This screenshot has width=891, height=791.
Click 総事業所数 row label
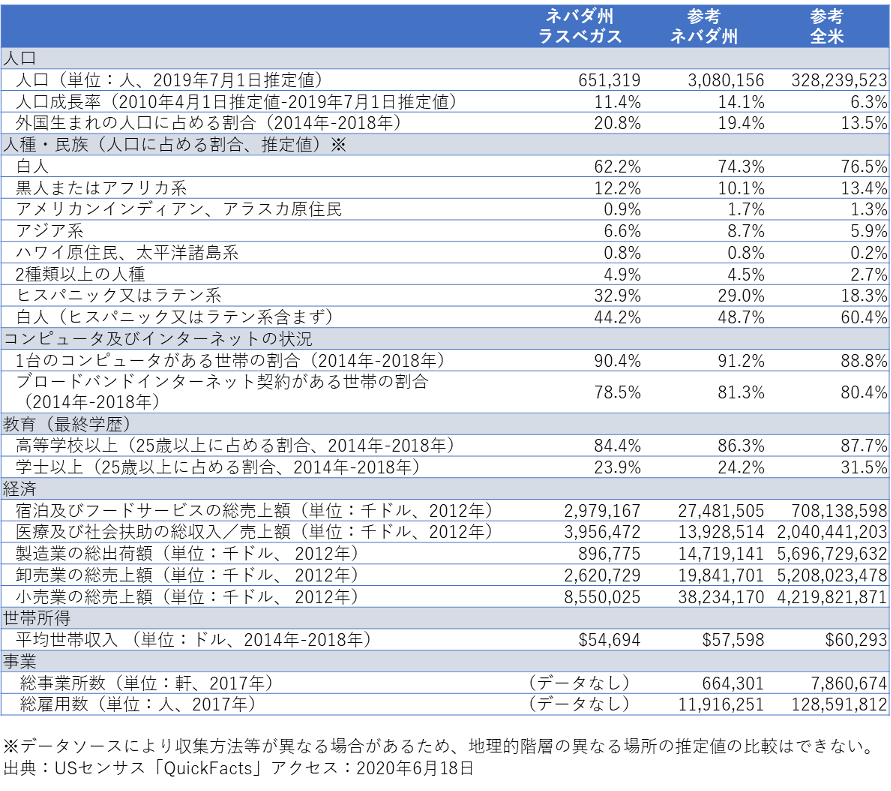click(x=147, y=682)
